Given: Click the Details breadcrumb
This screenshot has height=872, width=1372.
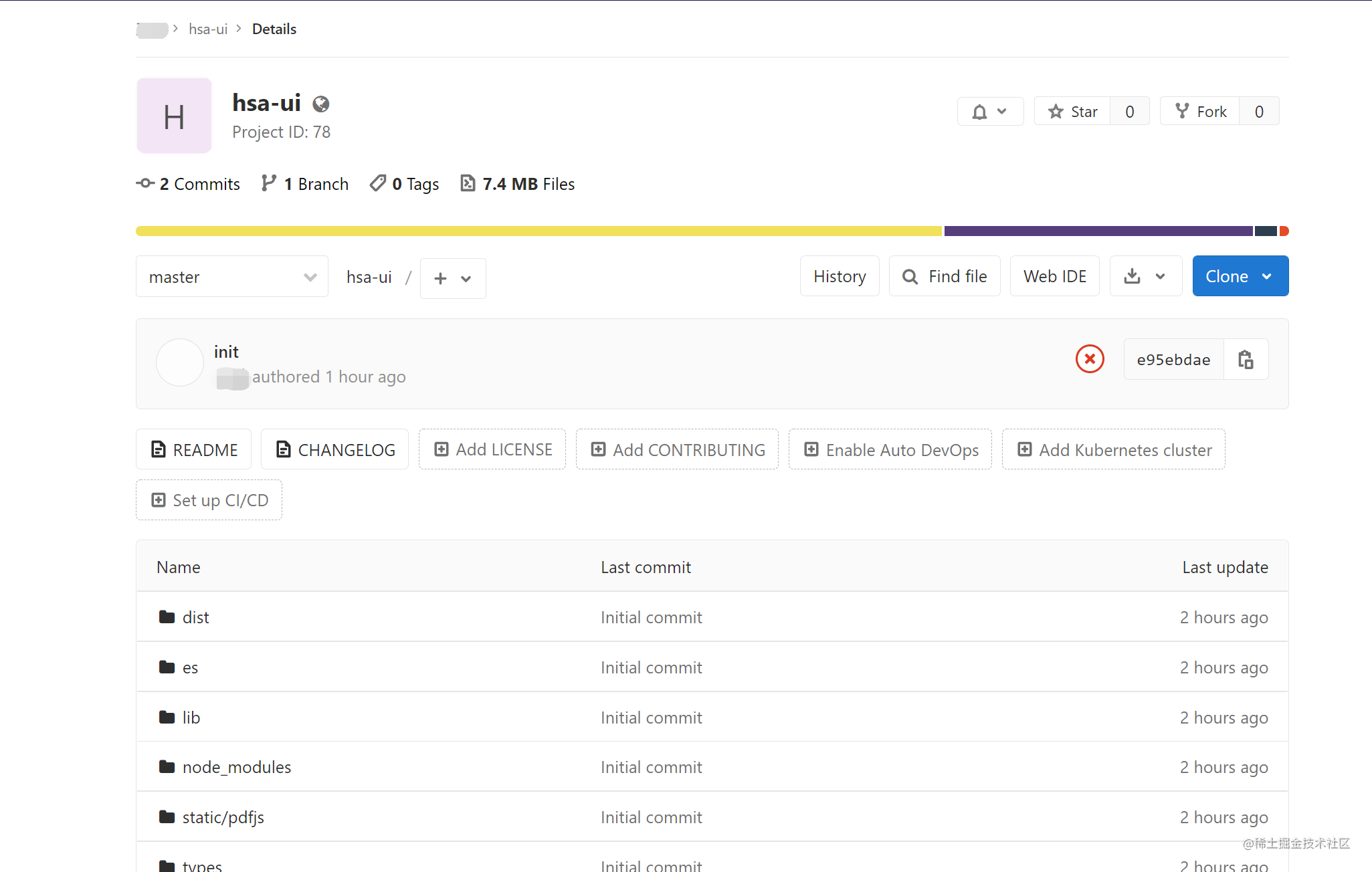Looking at the screenshot, I should (274, 29).
